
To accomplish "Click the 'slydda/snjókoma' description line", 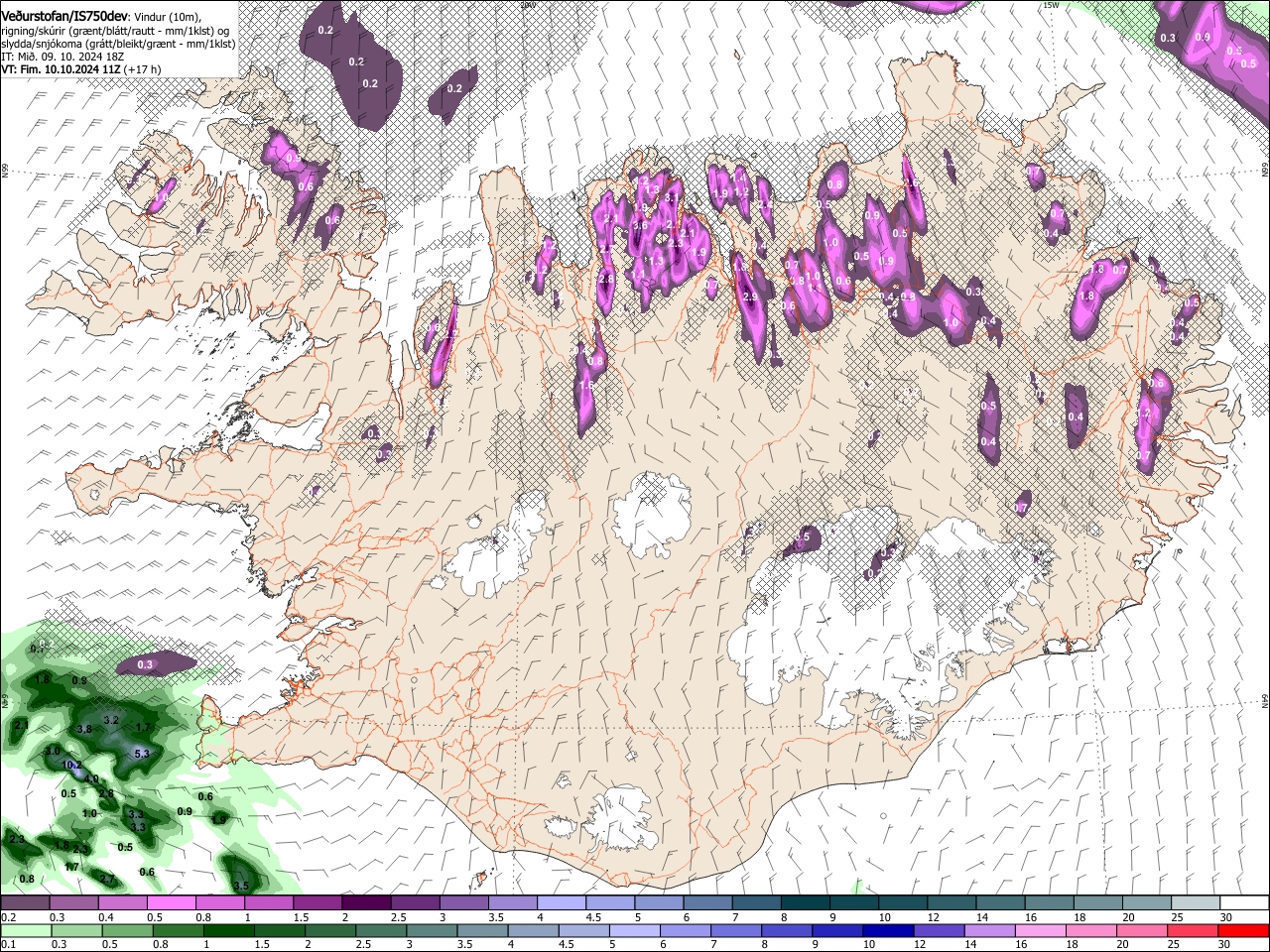I will point(118,44).
